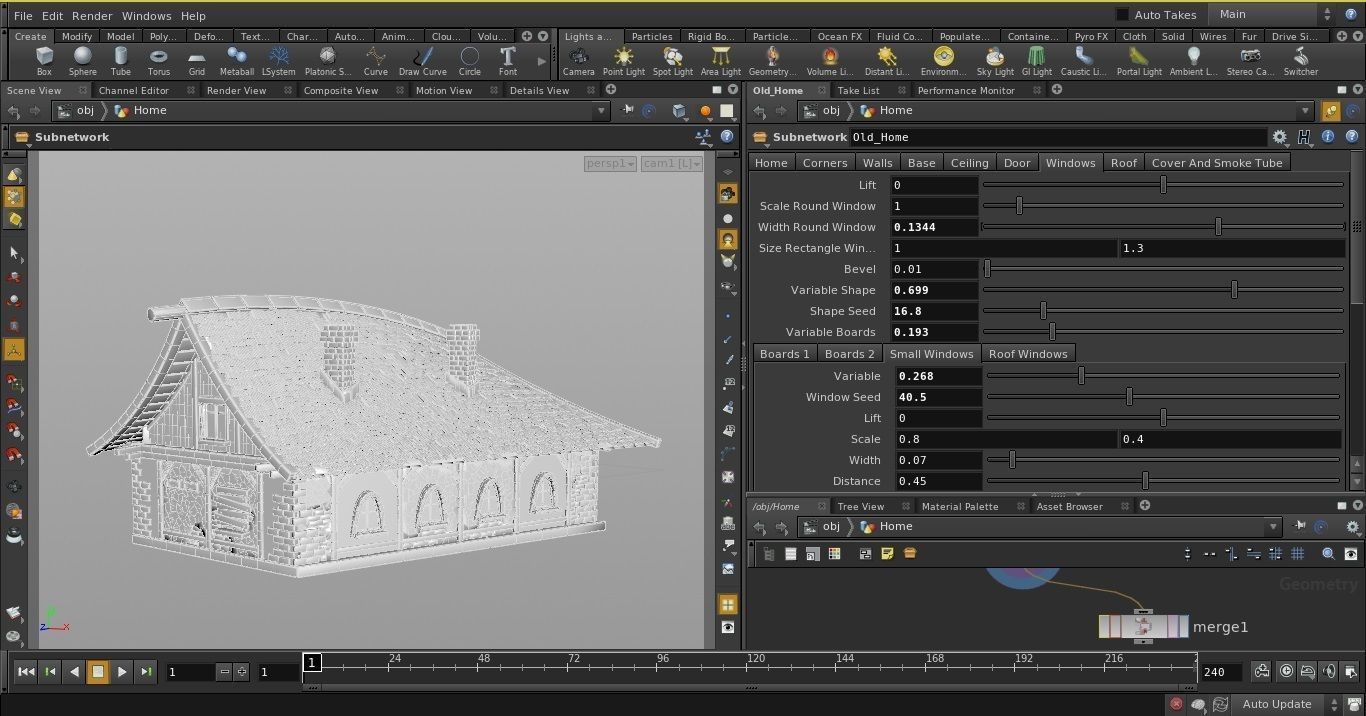Image resolution: width=1366 pixels, height=716 pixels.
Task: Expand more shelf tools arrow after Font
Action: point(542,61)
